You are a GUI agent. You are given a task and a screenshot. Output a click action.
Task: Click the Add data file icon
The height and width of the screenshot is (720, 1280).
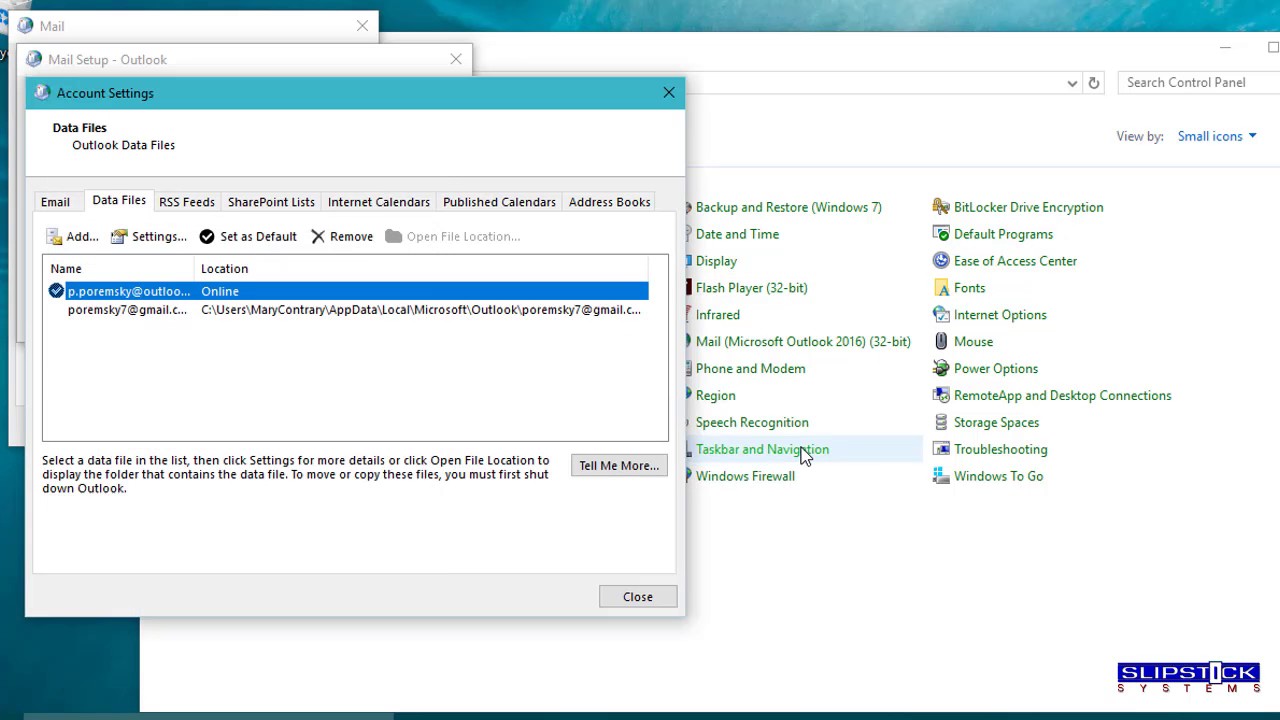pyautogui.click(x=54, y=237)
